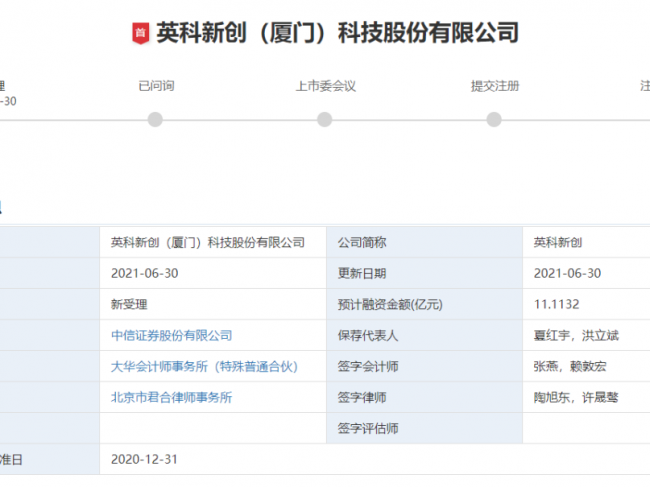Click the 新受理 status cell

(x=213, y=305)
